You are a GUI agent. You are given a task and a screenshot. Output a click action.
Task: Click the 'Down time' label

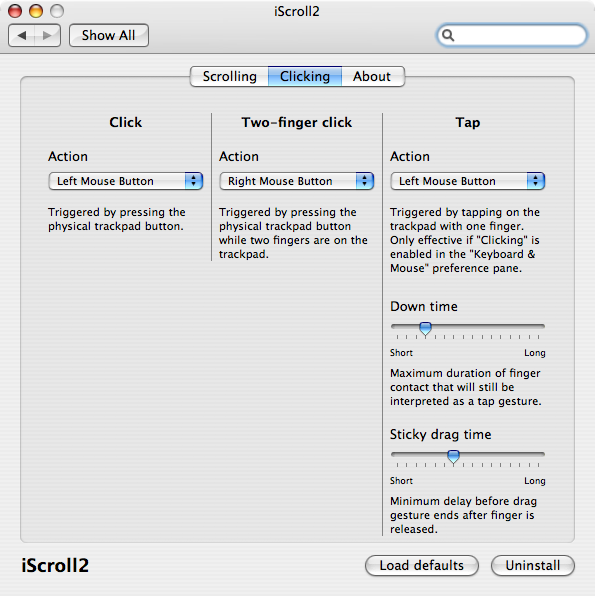(424, 306)
